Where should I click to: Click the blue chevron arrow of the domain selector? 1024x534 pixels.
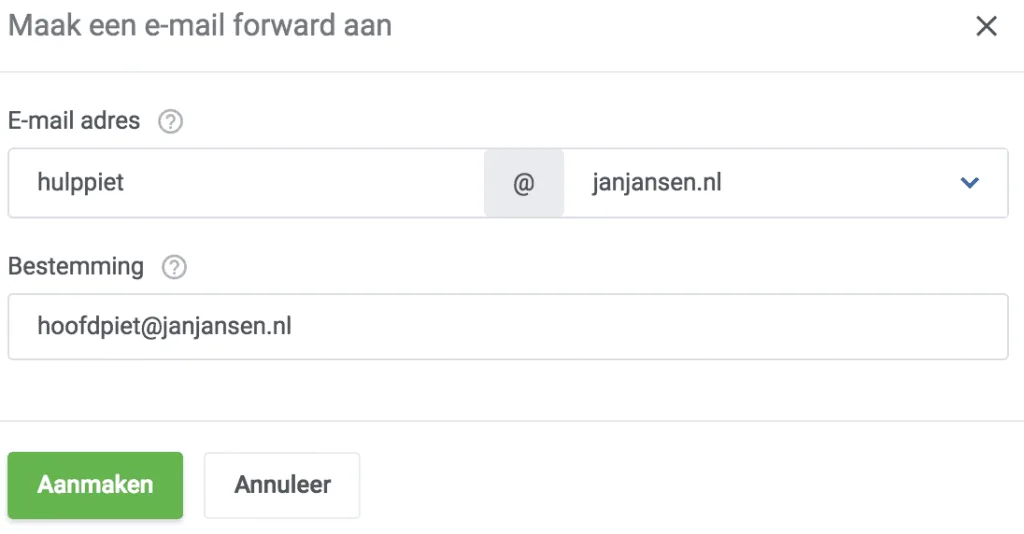(970, 183)
